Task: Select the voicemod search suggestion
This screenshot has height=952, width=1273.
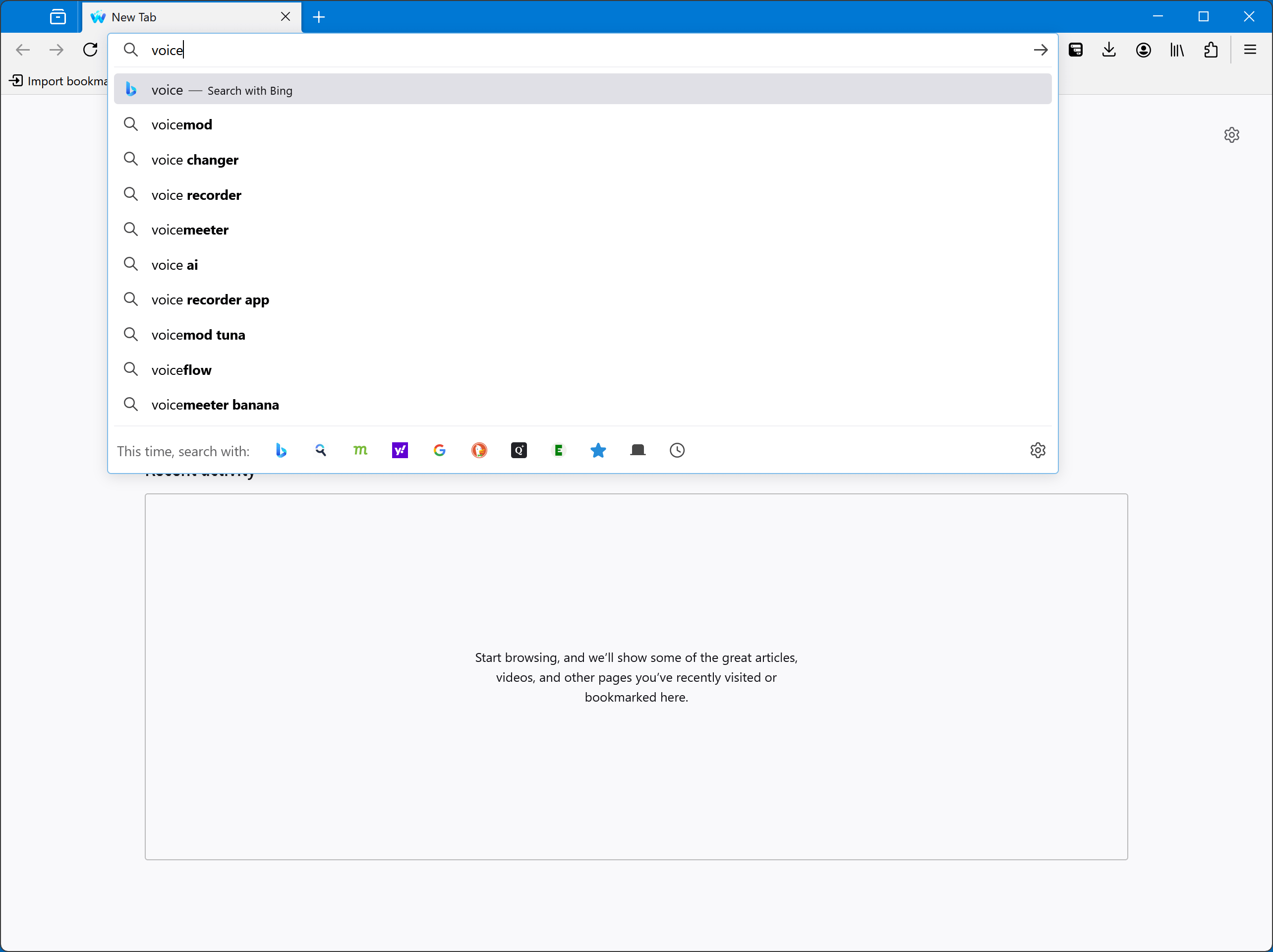Action: pyautogui.click(x=181, y=124)
